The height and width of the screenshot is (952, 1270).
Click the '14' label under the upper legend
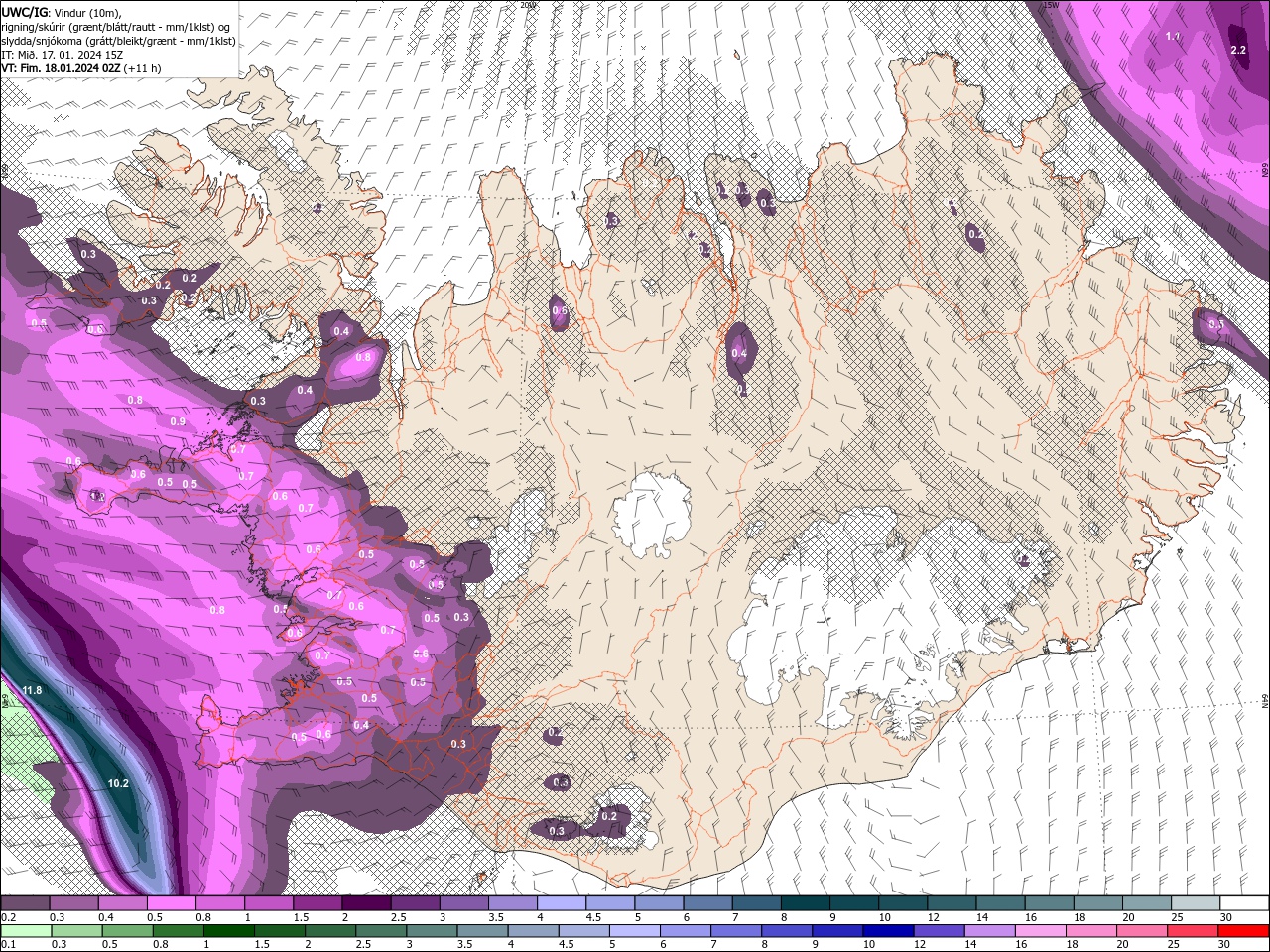(x=982, y=917)
